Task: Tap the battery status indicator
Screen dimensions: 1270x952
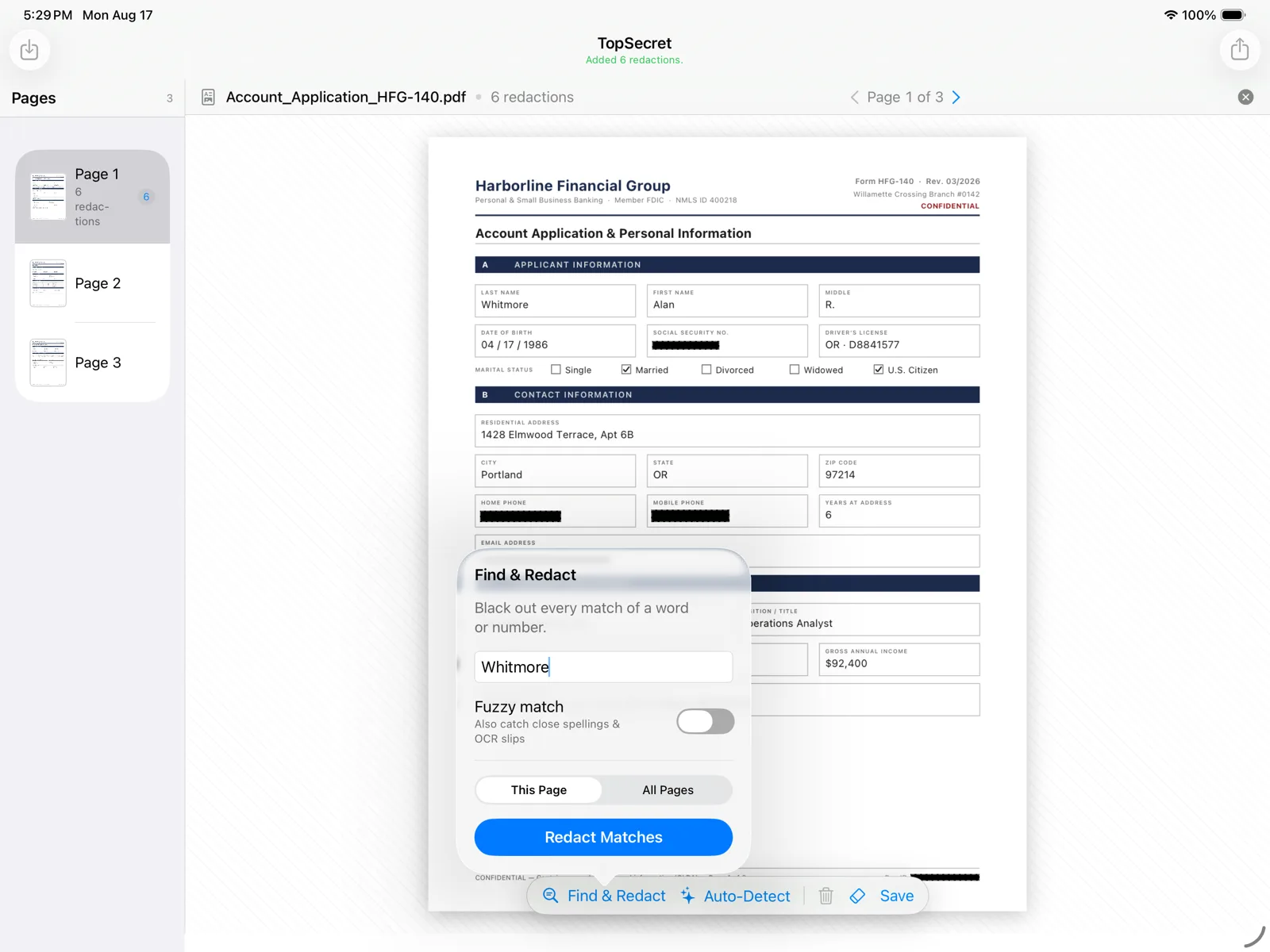Action: coord(1233,15)
